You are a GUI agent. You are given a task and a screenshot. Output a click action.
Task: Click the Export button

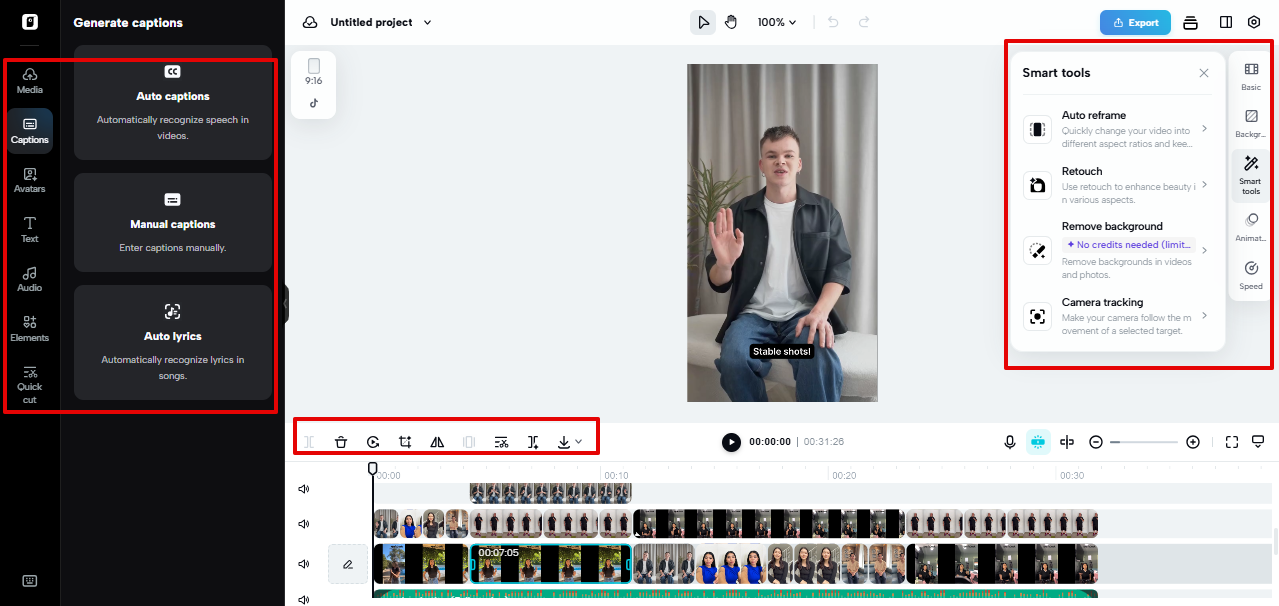point(1134,21)
